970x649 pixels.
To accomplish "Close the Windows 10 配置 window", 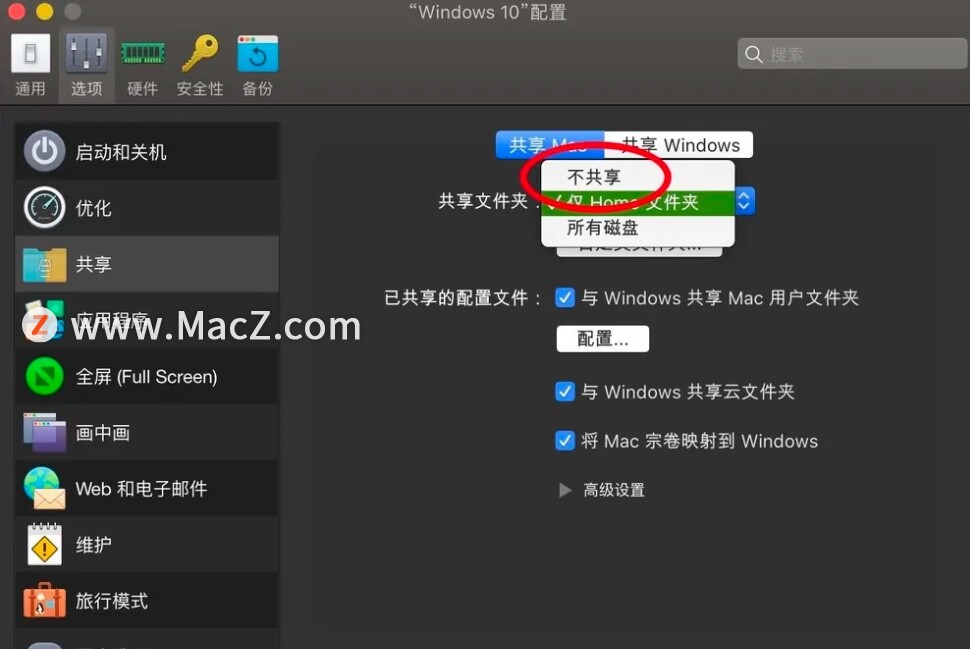I will pos(17,11).
